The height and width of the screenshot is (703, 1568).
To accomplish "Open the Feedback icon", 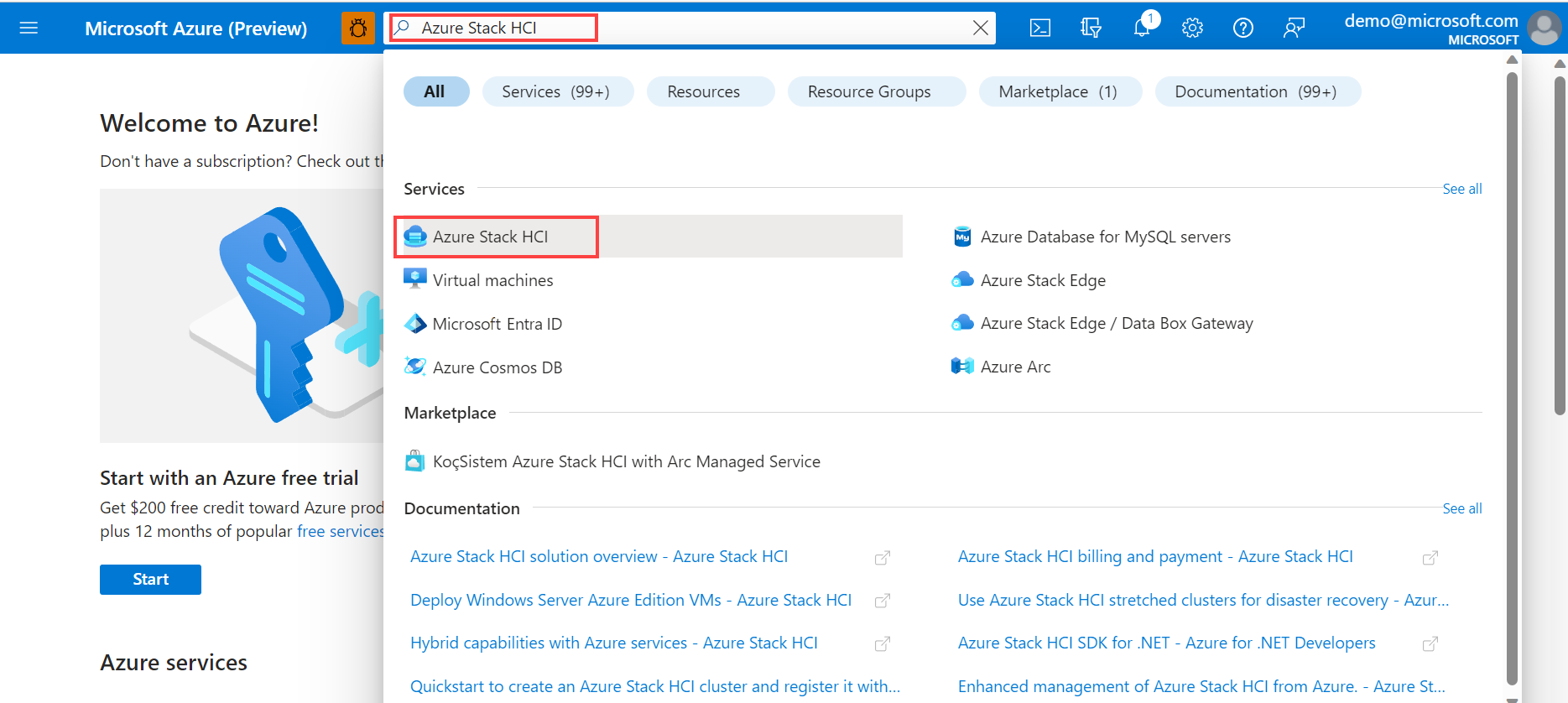I will tap(1294, 28).
